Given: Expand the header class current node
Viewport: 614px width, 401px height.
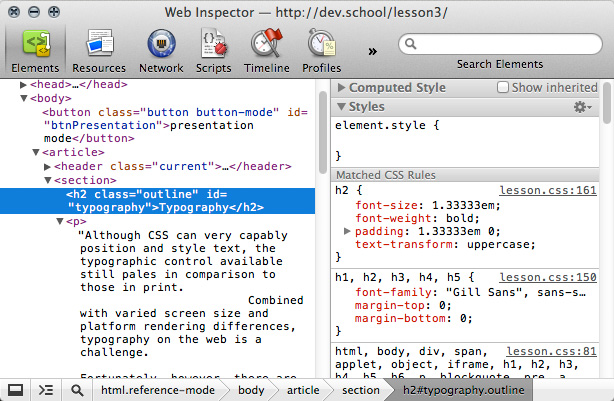Looking at the screenshot, I should tap(47, 166).
